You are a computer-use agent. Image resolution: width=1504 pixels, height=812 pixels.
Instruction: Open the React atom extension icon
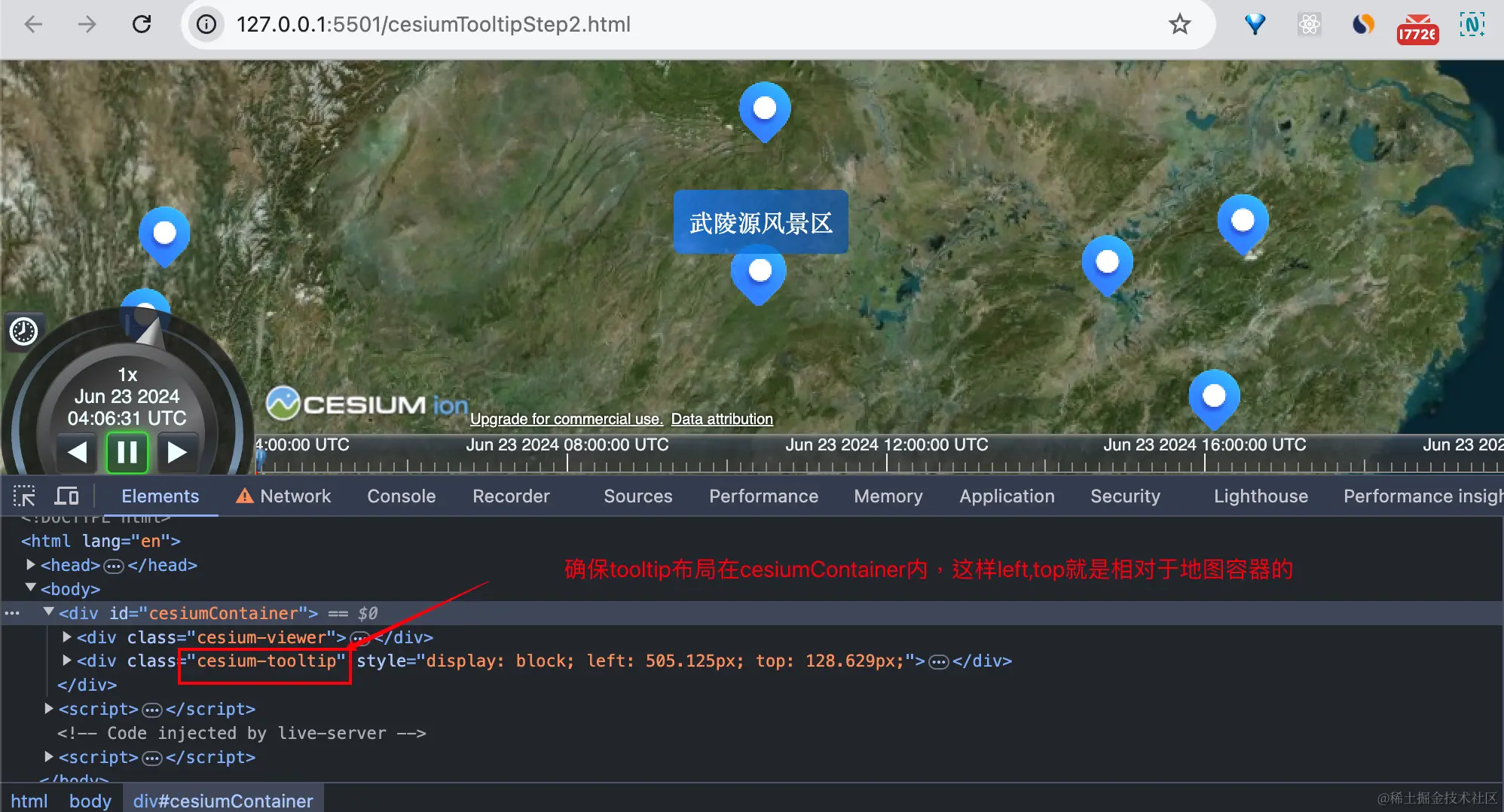tap(1310, 24)
